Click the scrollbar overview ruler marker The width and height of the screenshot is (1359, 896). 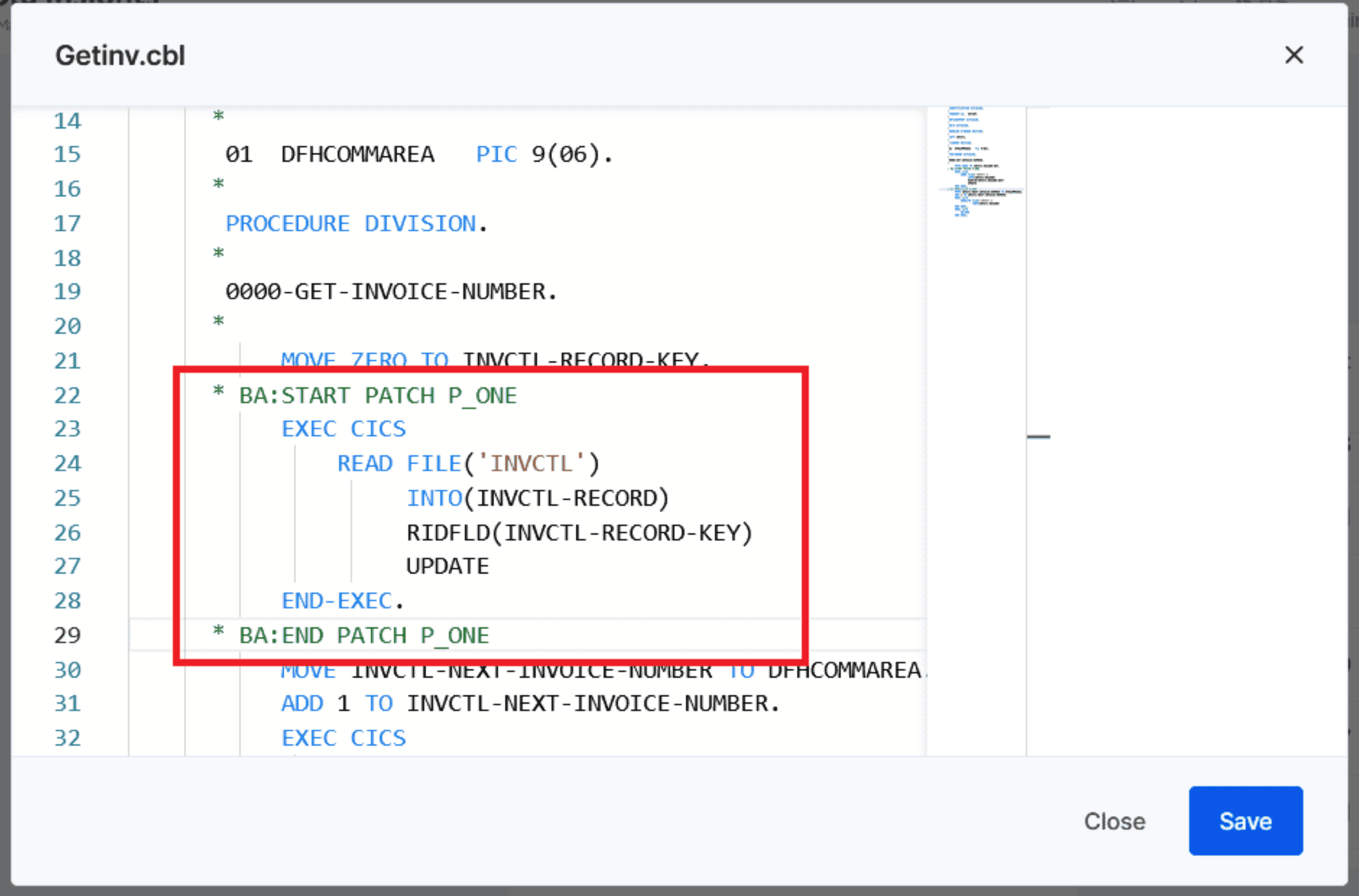coord(1038,436)
